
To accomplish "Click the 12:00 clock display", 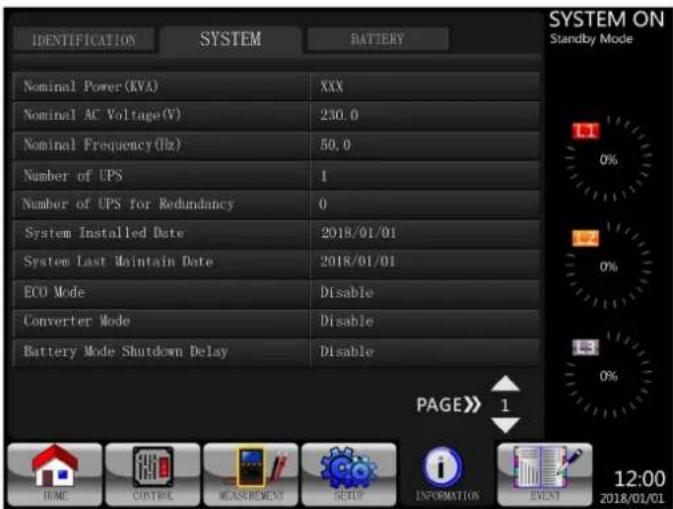I will (x=639, y=479).
